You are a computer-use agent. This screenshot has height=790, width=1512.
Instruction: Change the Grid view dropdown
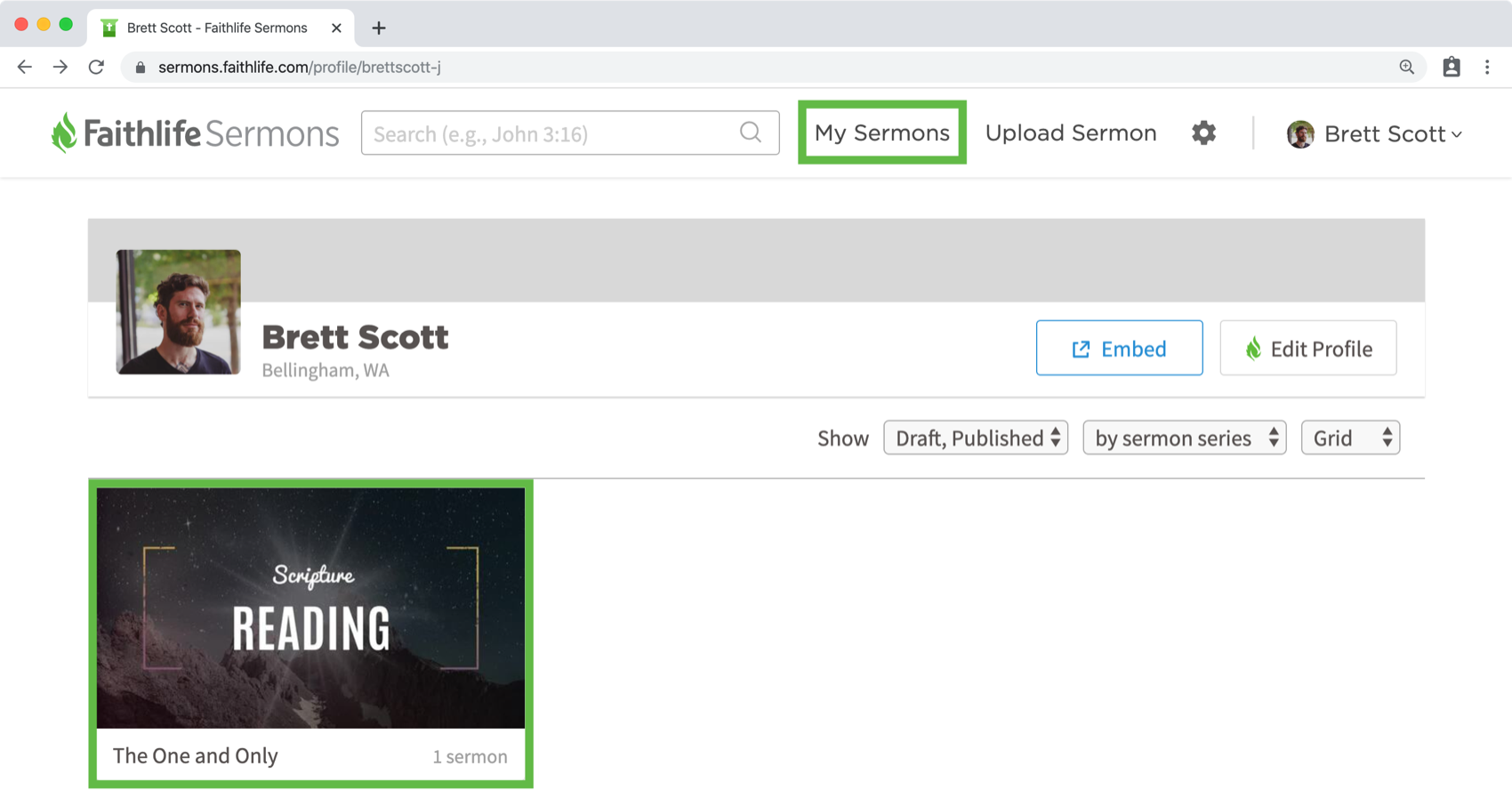coord(1350,438)
